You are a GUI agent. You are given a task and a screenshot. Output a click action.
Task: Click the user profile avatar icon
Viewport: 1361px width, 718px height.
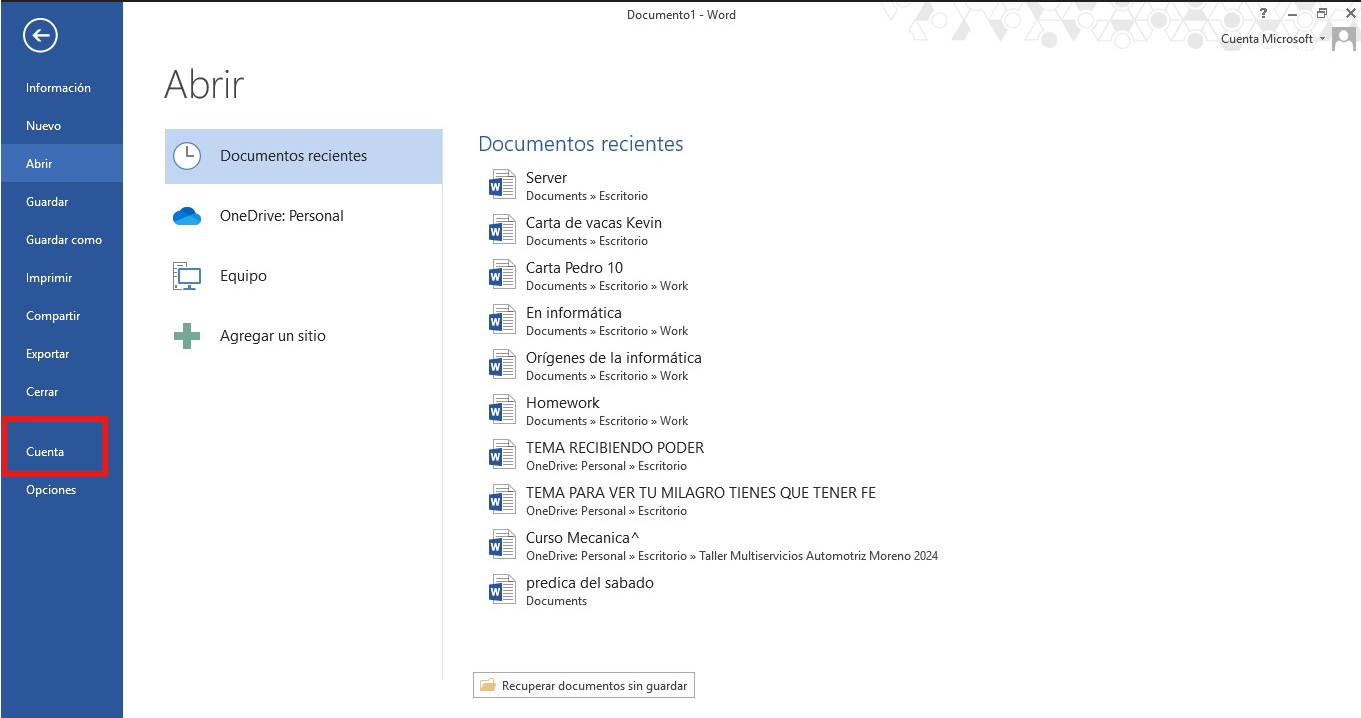pos(1344,39)
